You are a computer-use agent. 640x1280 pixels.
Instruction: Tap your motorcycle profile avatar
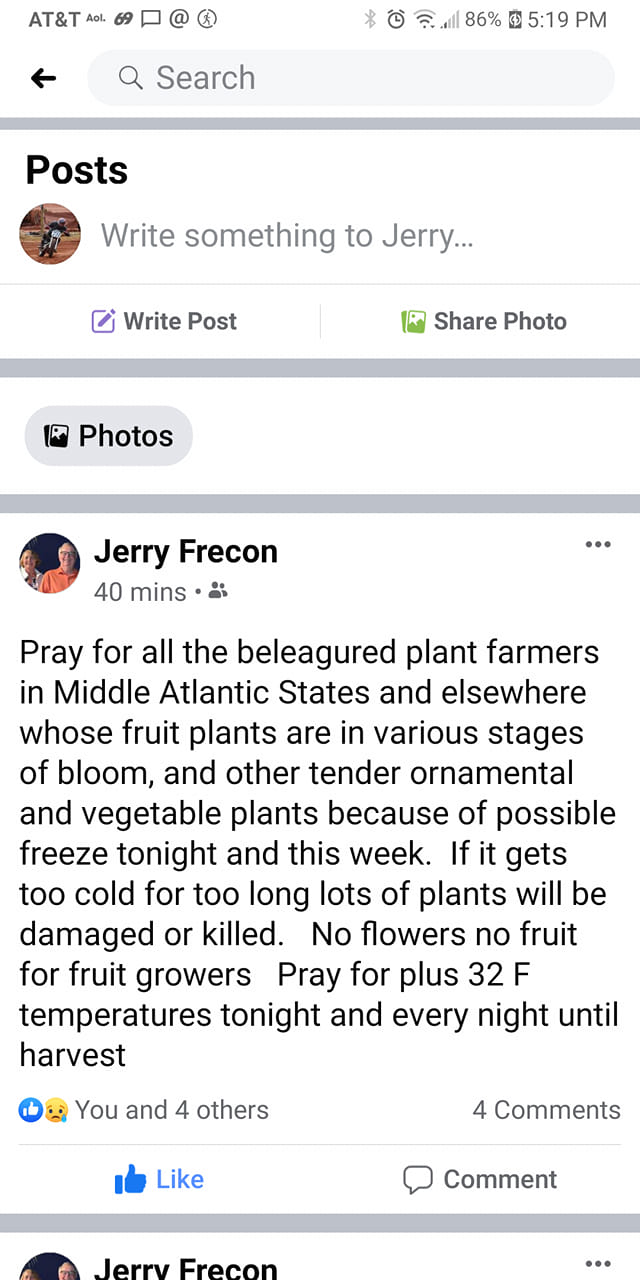coord(50,234)
